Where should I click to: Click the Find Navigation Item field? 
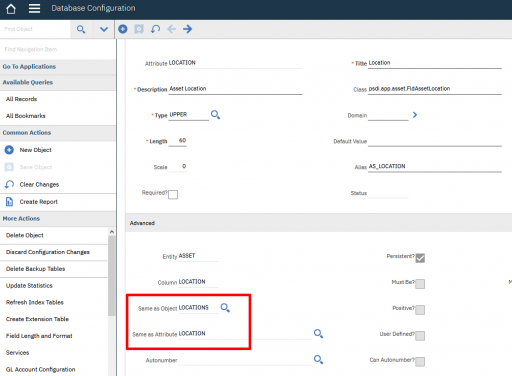(x=58, y=49)
